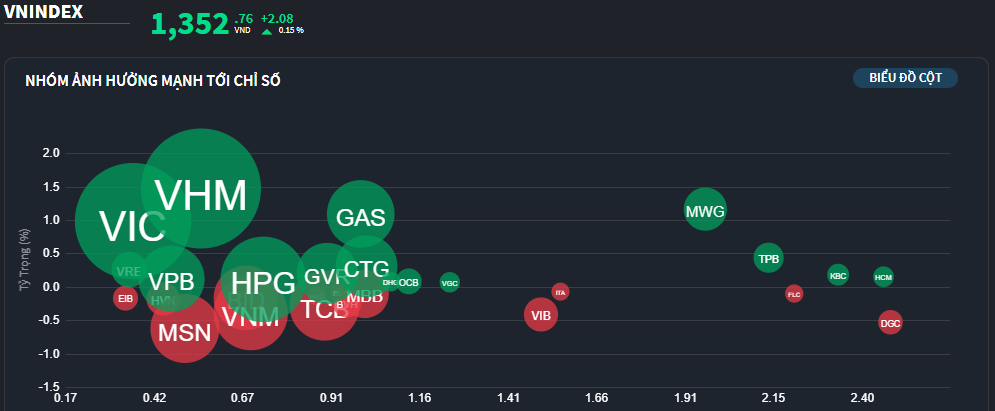Click the small ITA bubble

(x=560, y=292)
